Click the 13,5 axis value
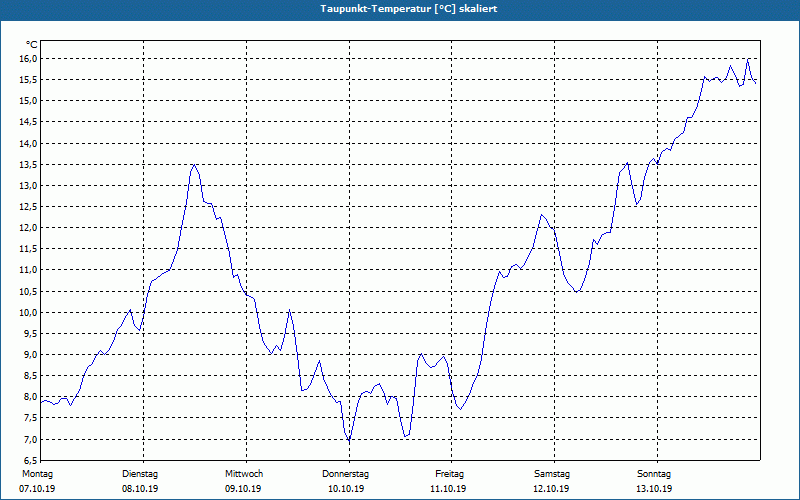Viewport: 800px width, 500px height. pyautogui.click(x=29, y=164)
